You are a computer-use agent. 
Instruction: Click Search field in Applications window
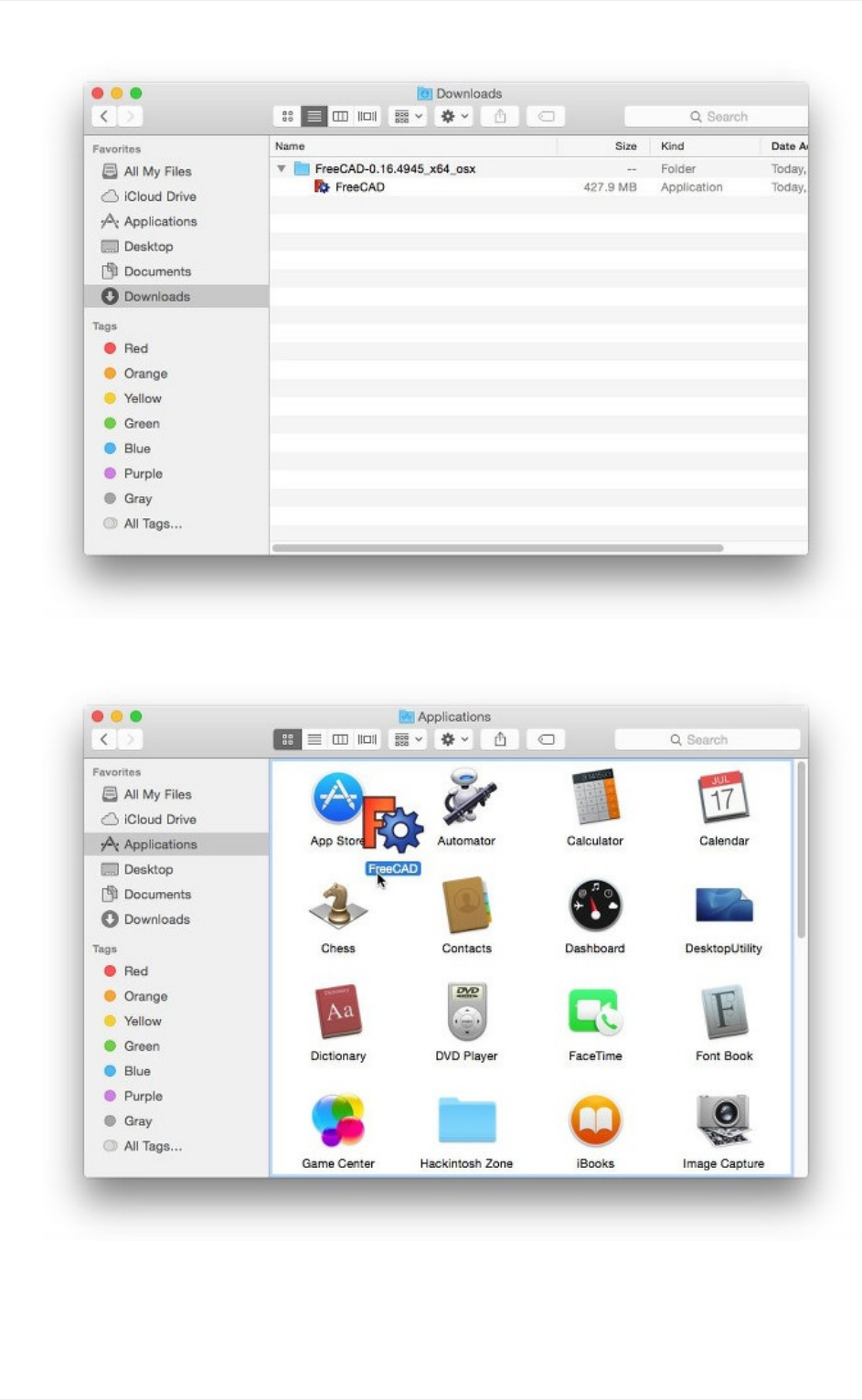[708, 739]
